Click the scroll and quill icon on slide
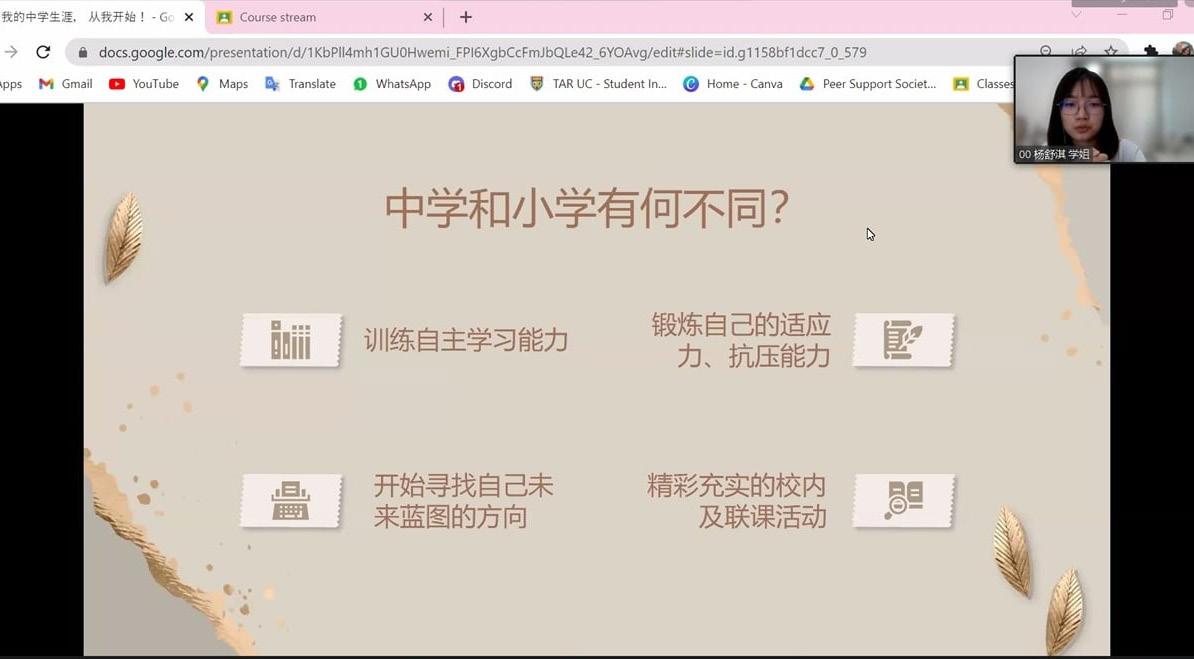Viewport: 1194px width, 659px height. 903,341
